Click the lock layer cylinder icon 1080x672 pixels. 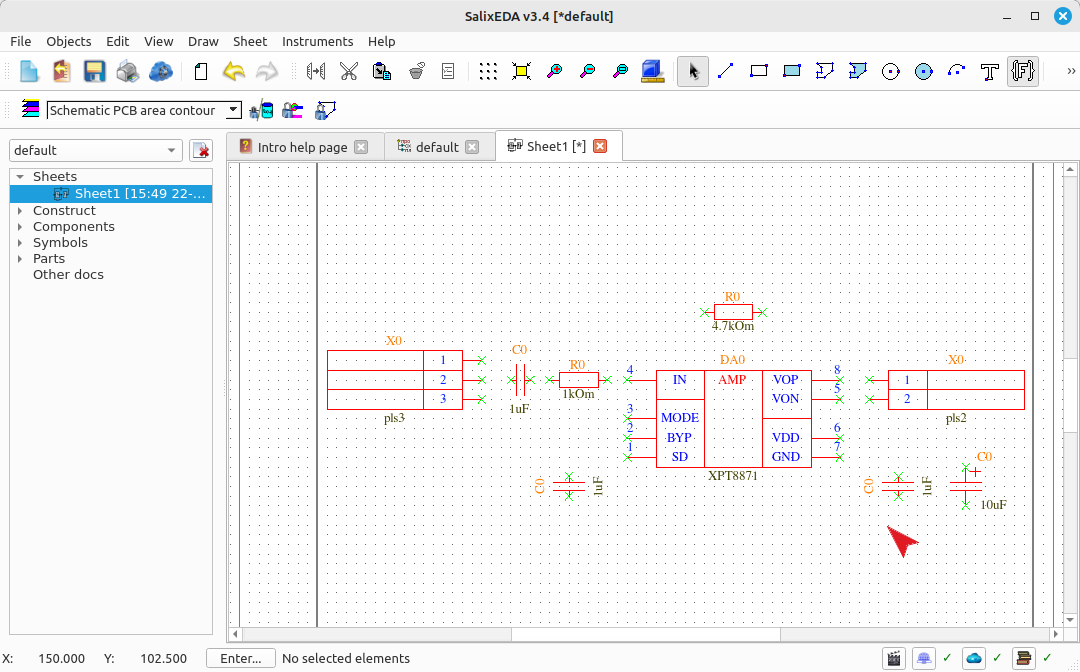261,110
